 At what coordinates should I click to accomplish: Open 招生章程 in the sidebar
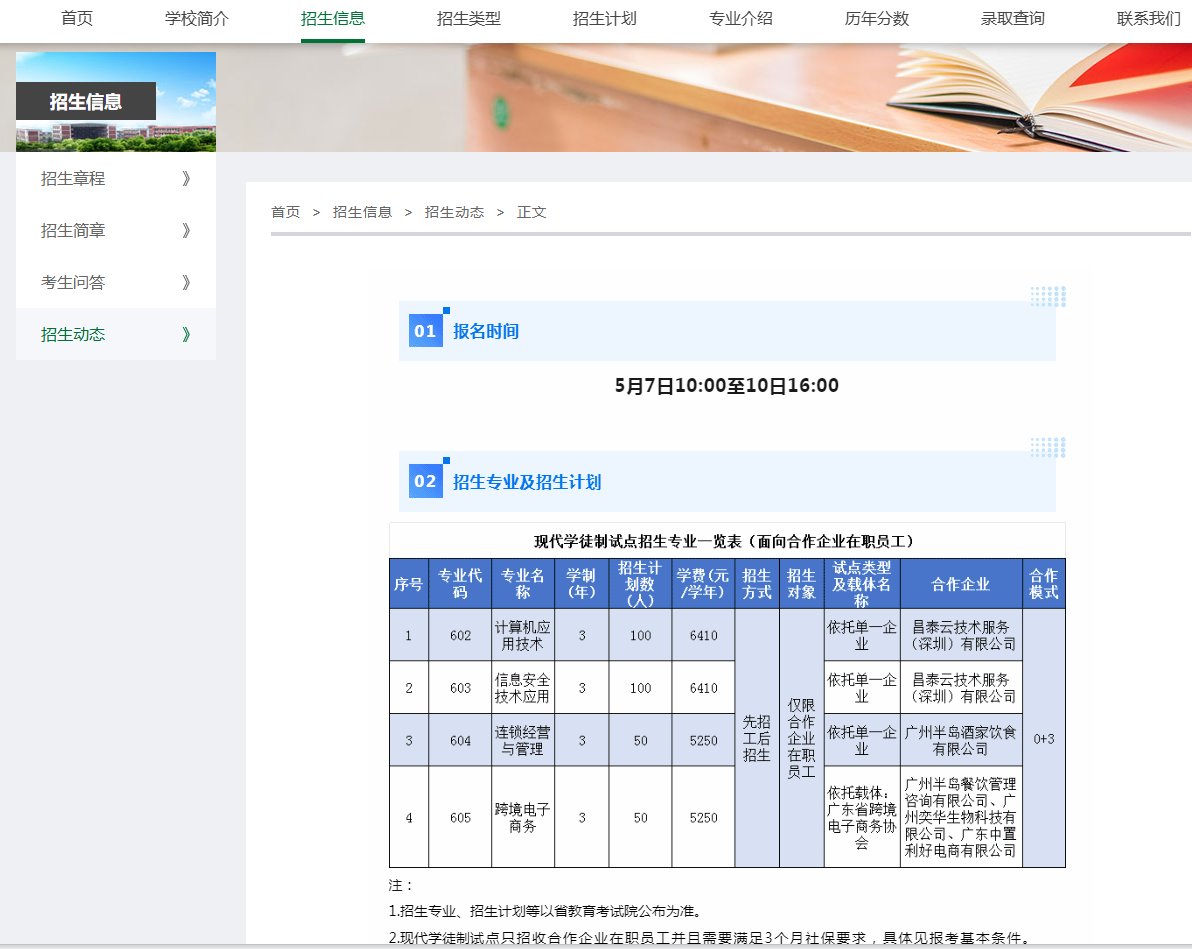click(x=73, y=179)
